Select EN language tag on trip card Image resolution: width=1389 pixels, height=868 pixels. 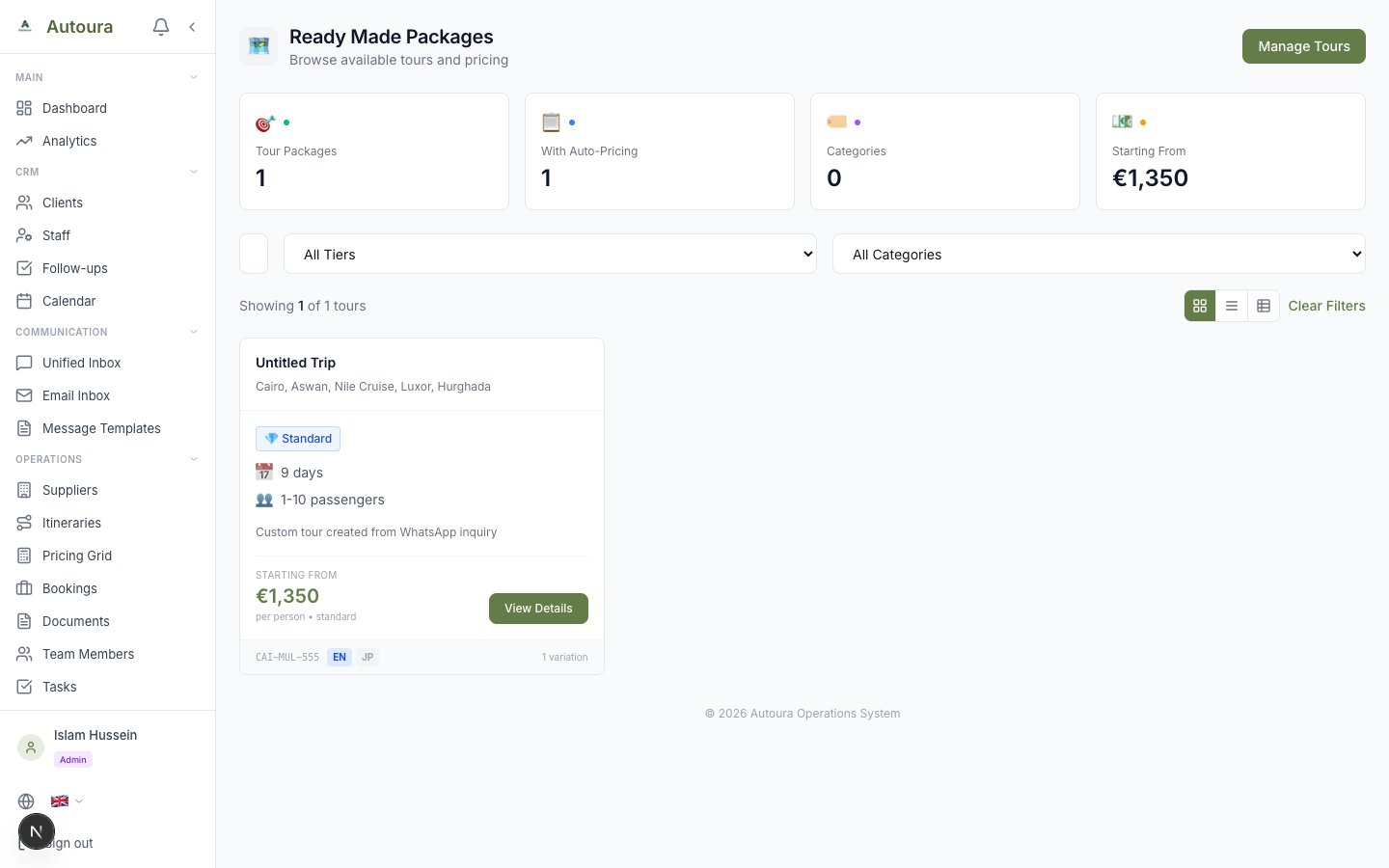[x=340, y=657]
